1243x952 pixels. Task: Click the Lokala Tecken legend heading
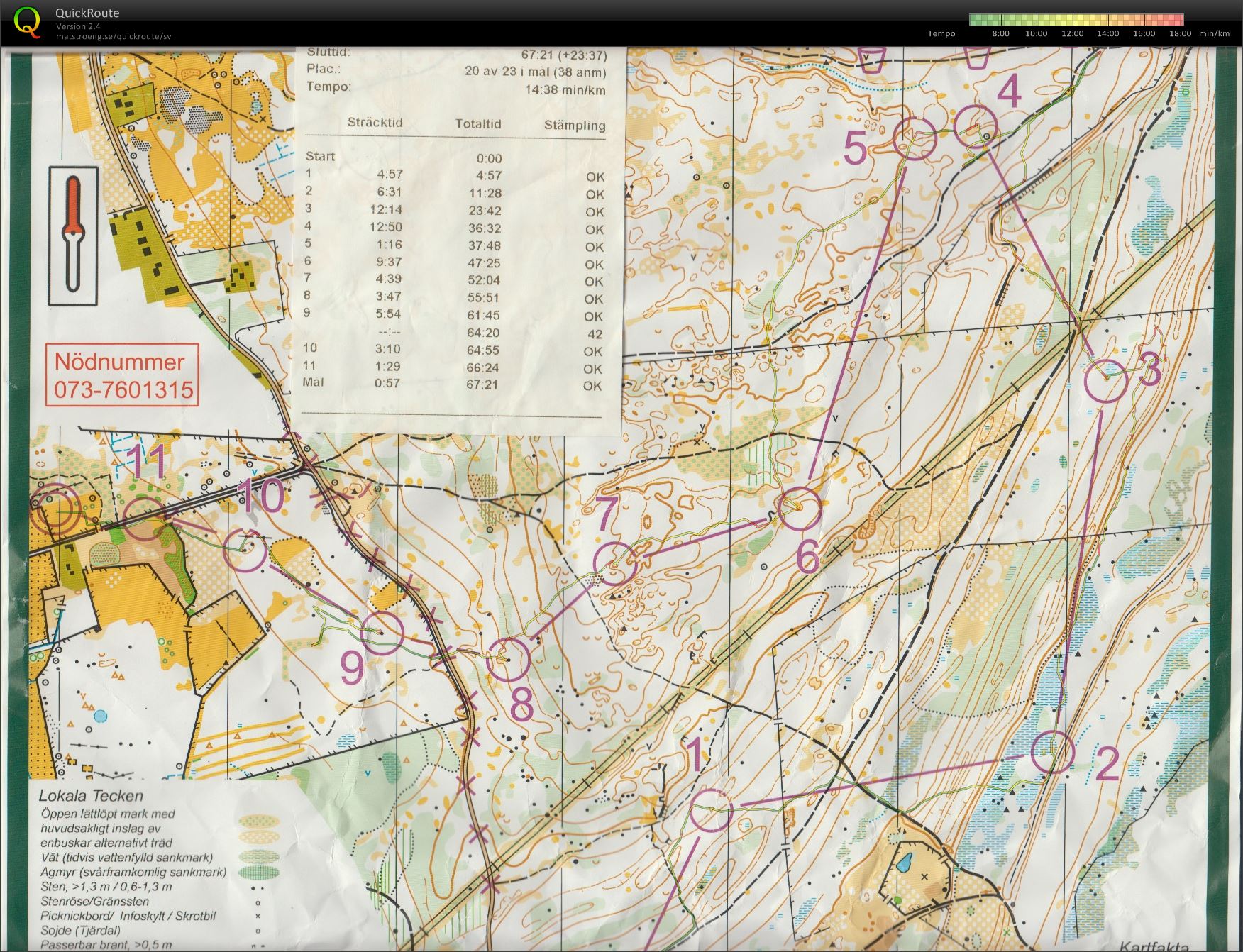91,796
